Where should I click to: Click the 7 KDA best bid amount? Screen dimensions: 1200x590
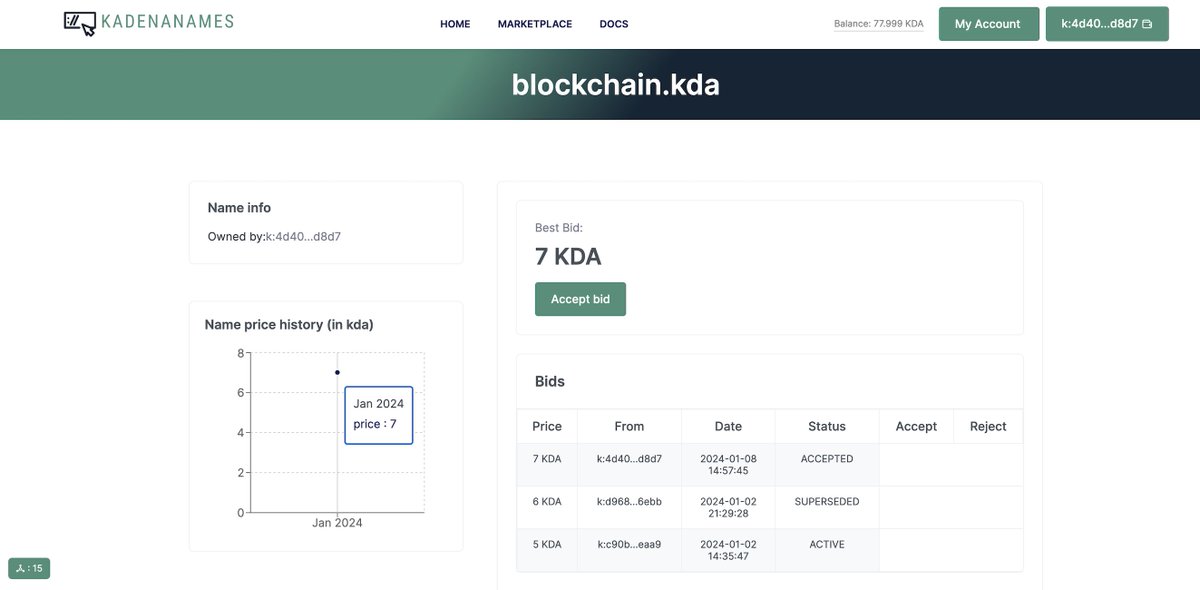click(x=568, y=257)
